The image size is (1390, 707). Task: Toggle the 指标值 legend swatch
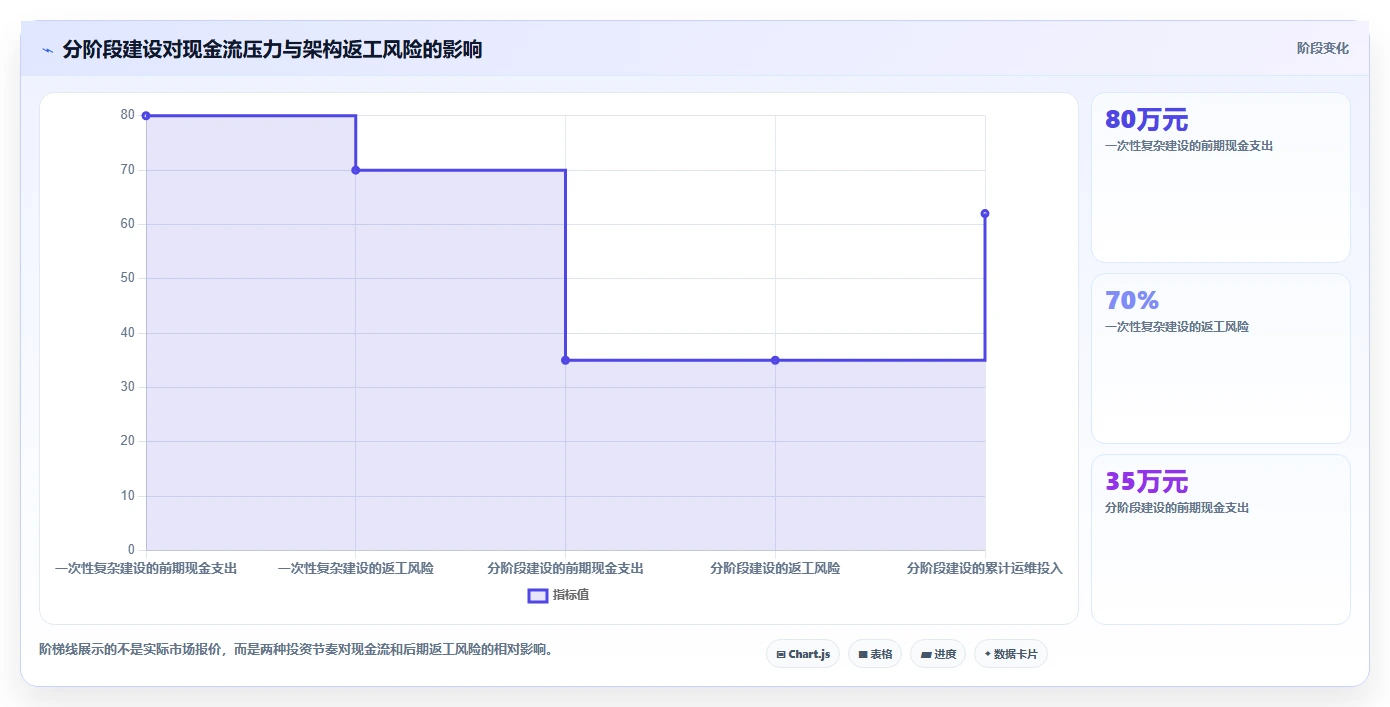(x=538, y=596)
